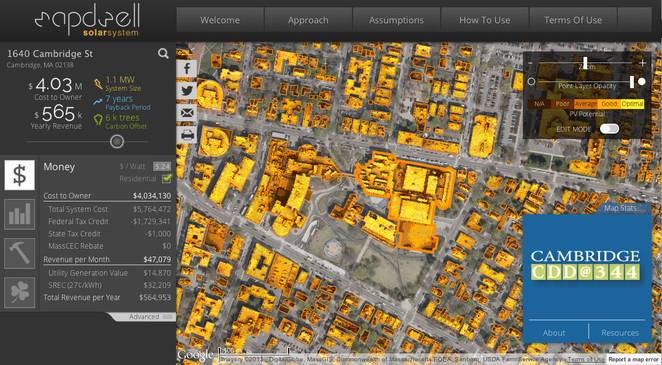662x365 pixels.
Task: Click the MassCEC Rebate row
Action: (x=109, y=246)
